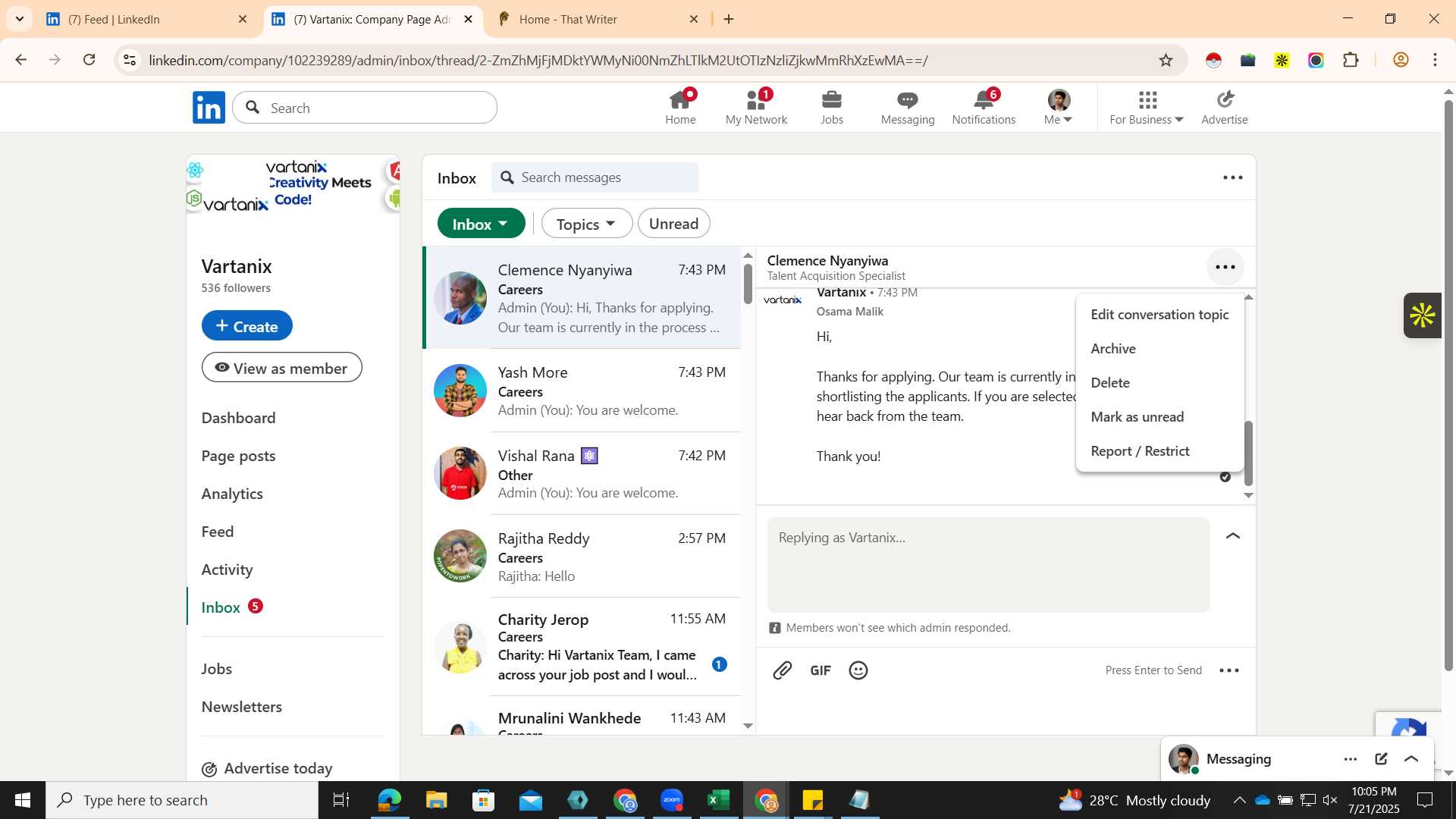
Task: Open Messaging from the top navigation
Action: tap(908, 107)
